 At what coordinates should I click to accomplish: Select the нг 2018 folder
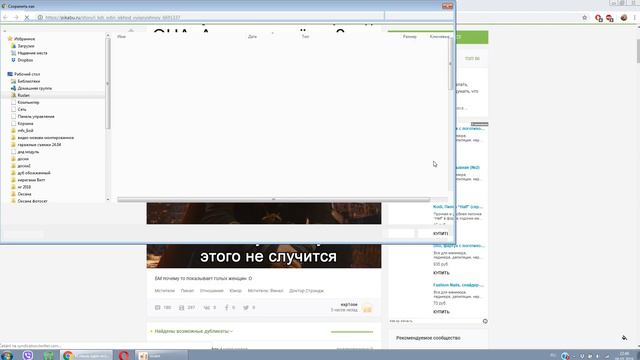click(x=24, y=187)
